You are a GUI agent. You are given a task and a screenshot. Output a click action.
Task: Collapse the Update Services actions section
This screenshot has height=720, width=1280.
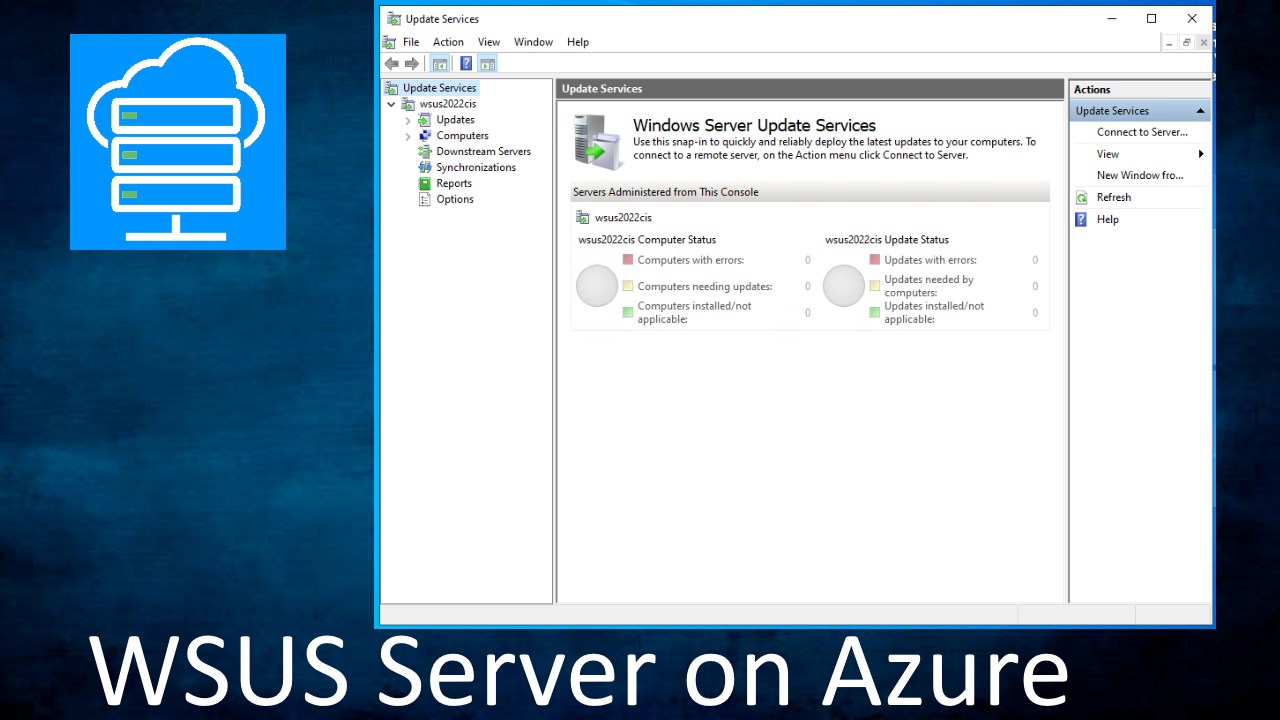1200,111
